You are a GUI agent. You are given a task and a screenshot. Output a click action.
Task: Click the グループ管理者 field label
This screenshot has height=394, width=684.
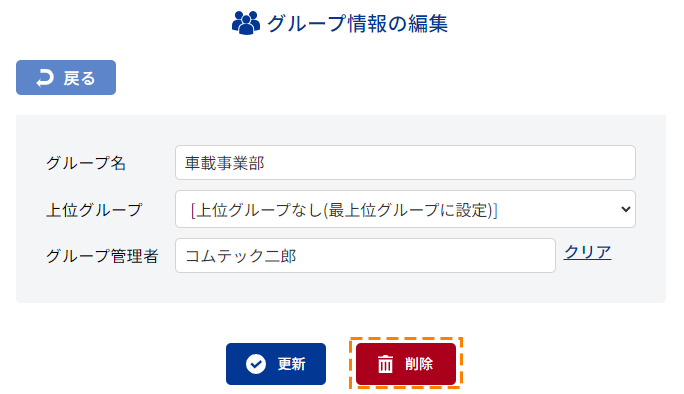pos(102,256)
